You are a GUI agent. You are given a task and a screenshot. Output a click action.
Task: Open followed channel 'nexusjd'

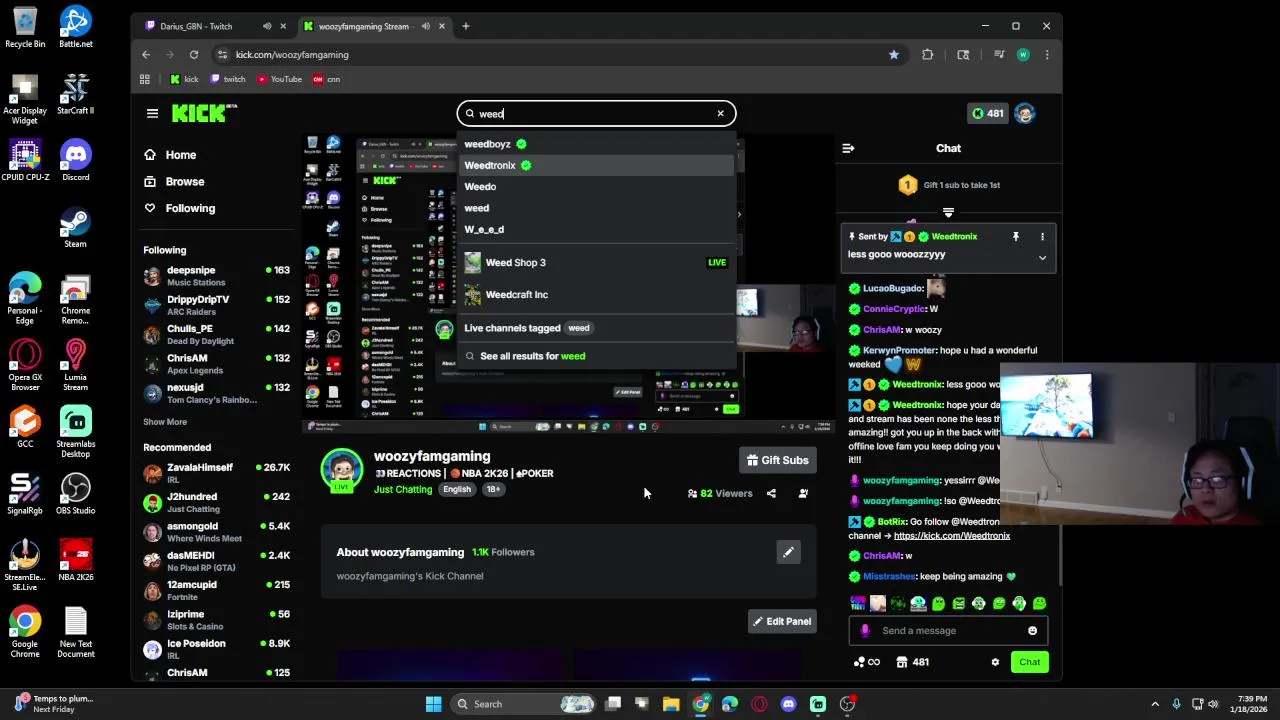tap(216, 393)
